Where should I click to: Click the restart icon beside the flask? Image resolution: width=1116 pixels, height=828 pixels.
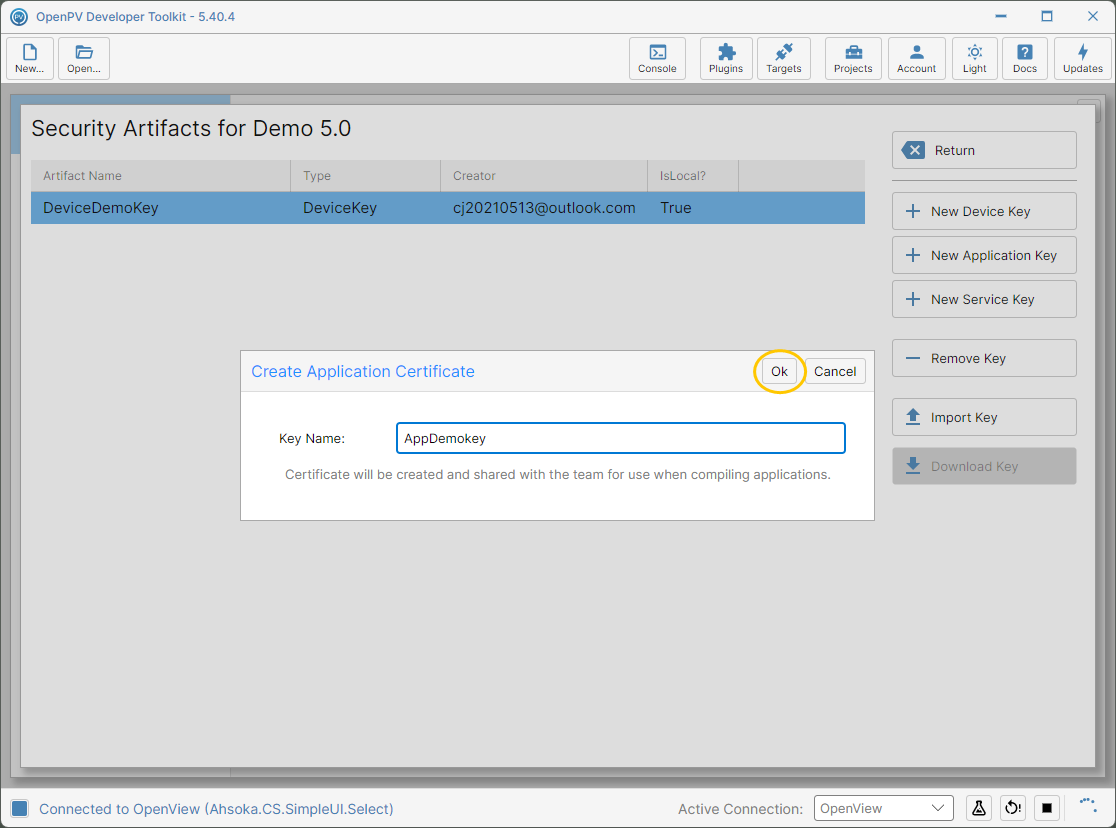pyautogui.click(x=1013, y=808)
